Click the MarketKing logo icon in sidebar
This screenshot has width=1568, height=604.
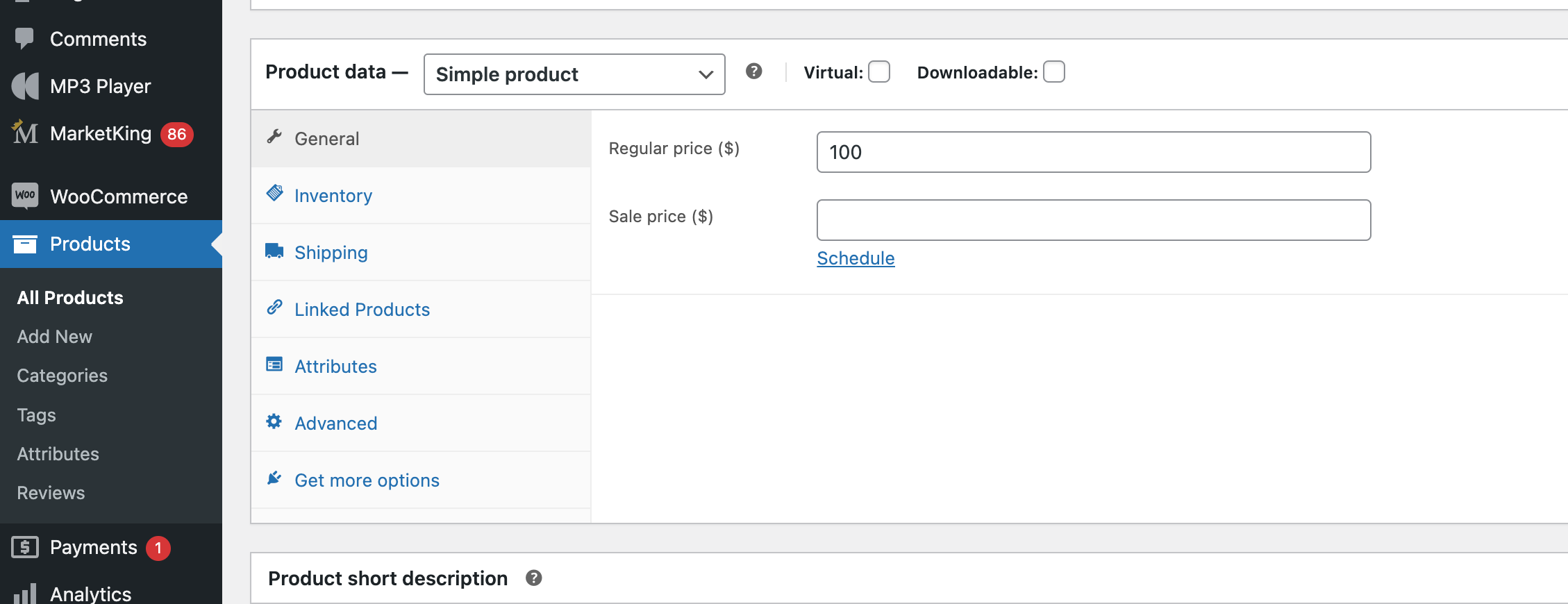click(26, 133)
